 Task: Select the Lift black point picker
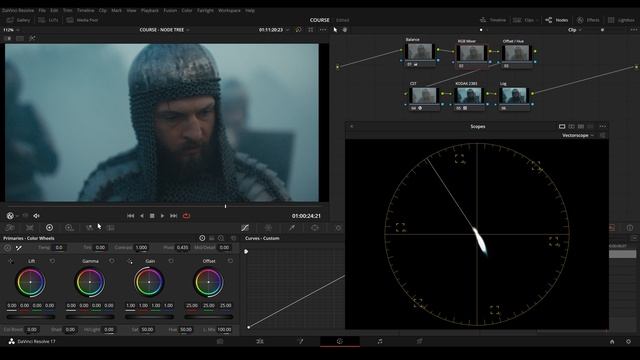[11, 261]
